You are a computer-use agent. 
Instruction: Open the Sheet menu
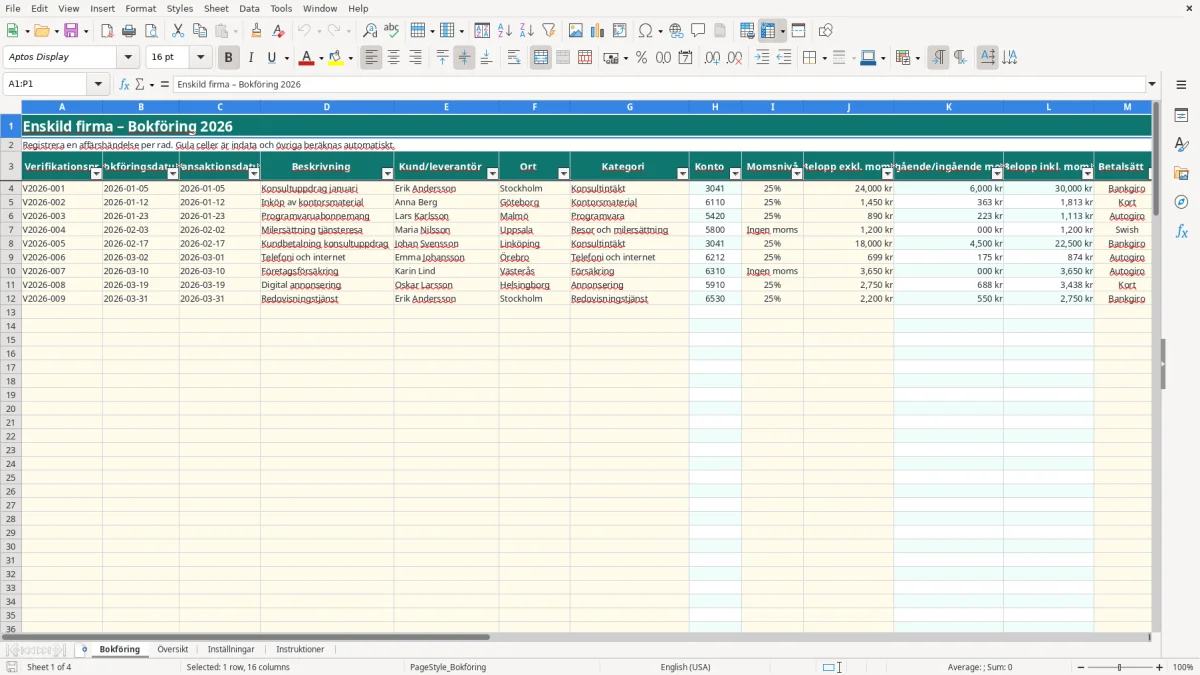coord(216,8)
